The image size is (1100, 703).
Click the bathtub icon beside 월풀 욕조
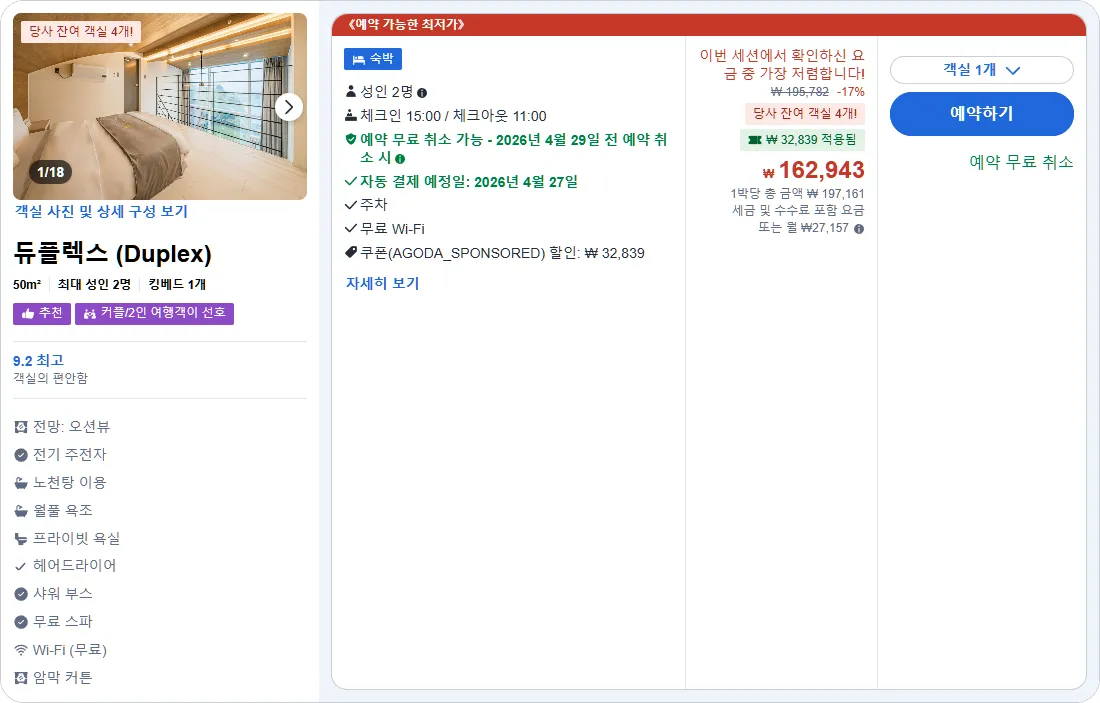click(21, 511)
